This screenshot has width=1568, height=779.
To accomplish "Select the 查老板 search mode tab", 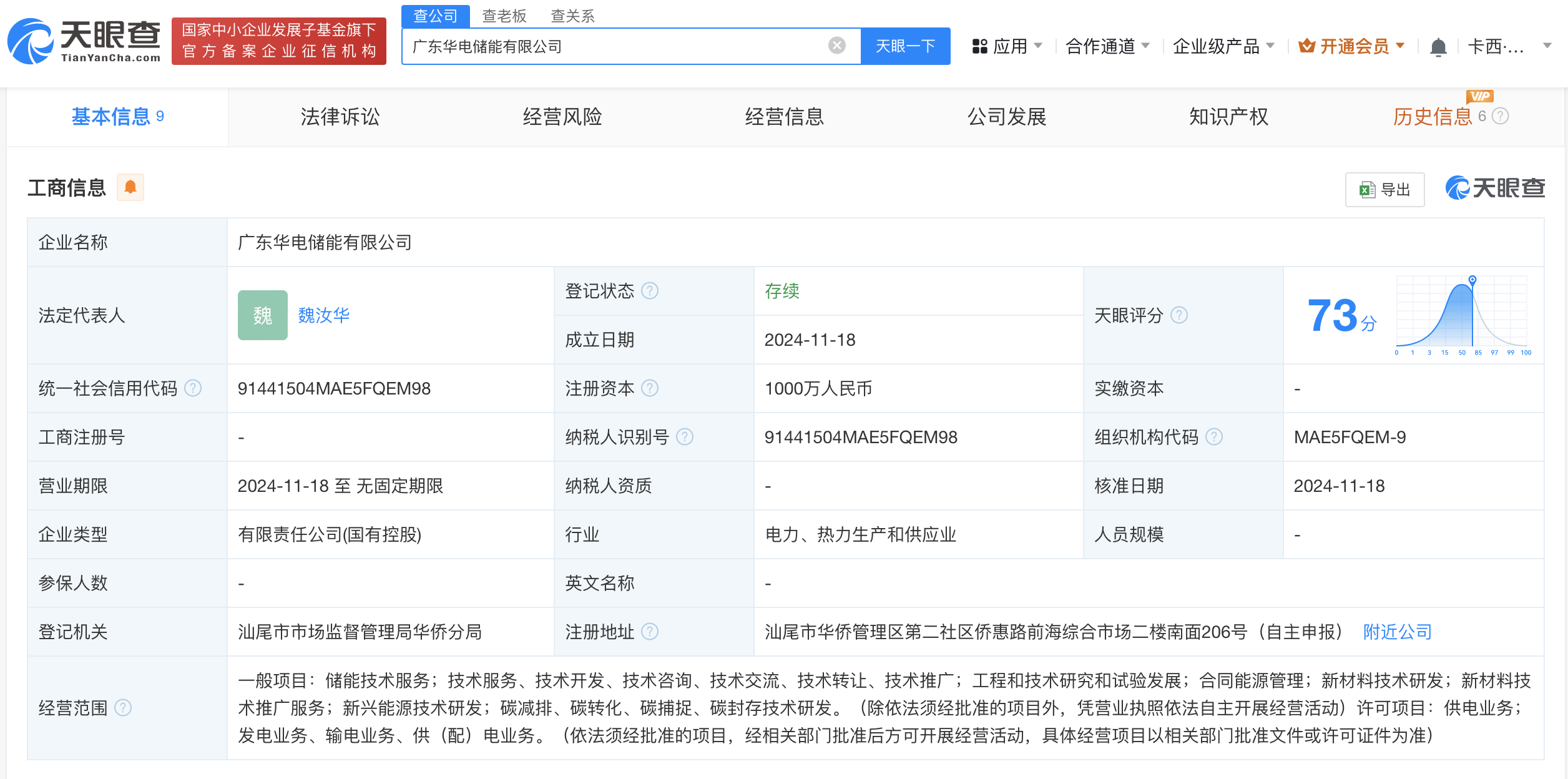I will coord(504,16).
